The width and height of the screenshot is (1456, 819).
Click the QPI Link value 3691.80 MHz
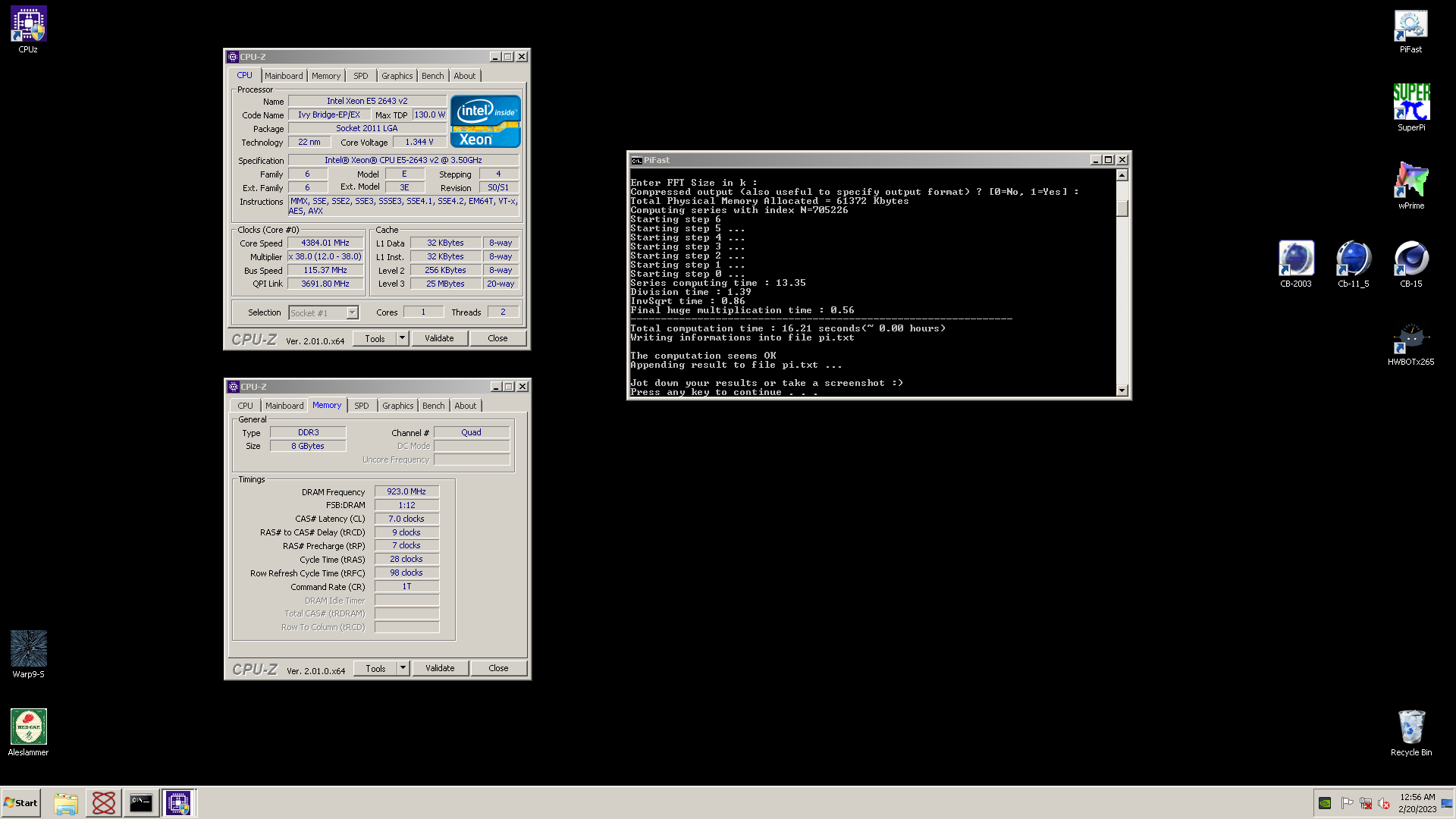(x=325, y=284)
